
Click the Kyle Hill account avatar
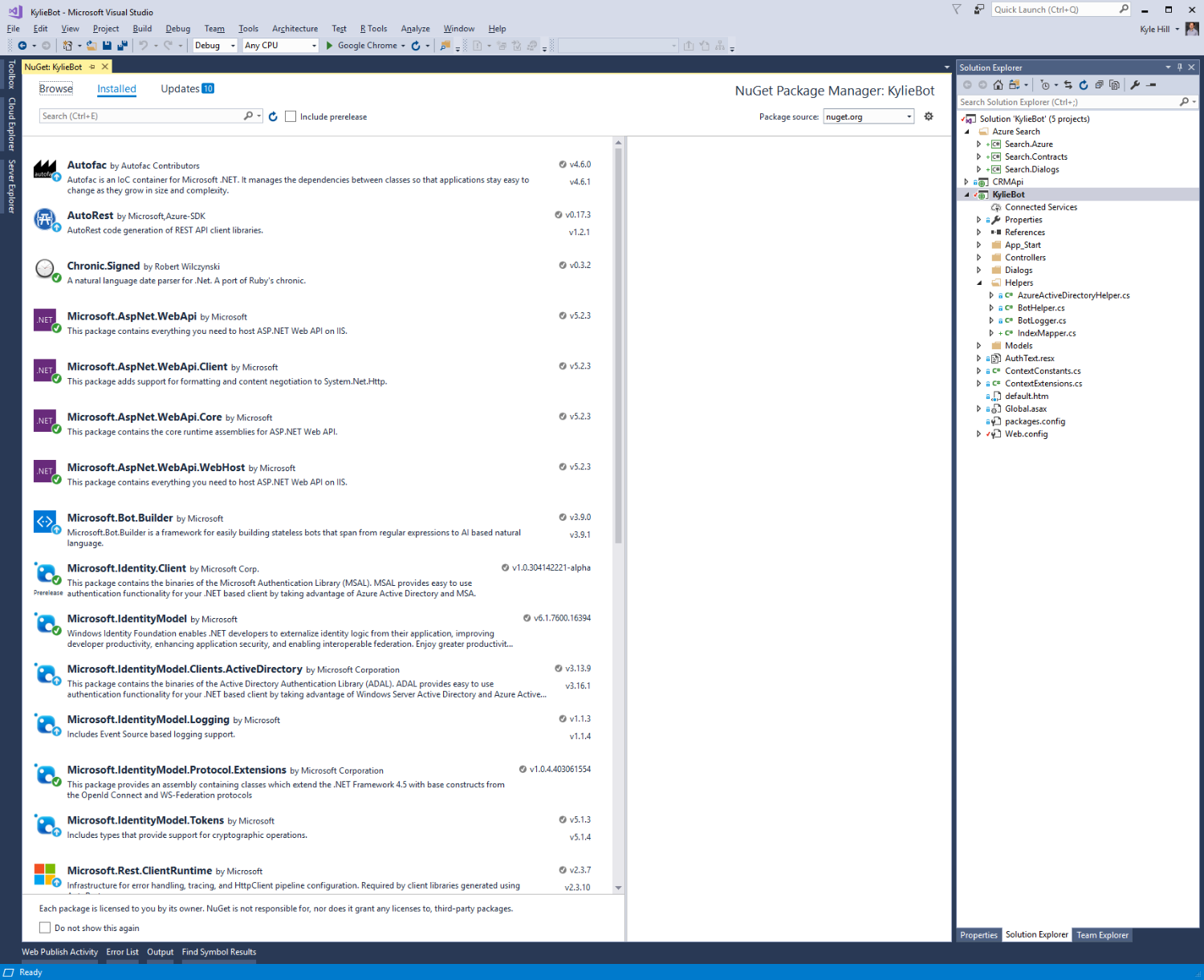pos(1192,29)
